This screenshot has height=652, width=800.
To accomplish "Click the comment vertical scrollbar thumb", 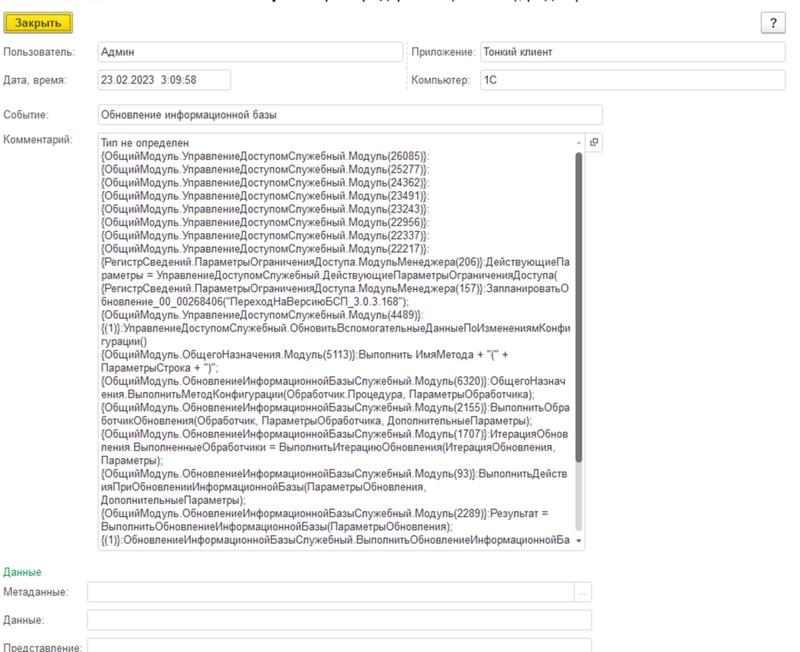I will pyautogui.click(x=579, y=307).
